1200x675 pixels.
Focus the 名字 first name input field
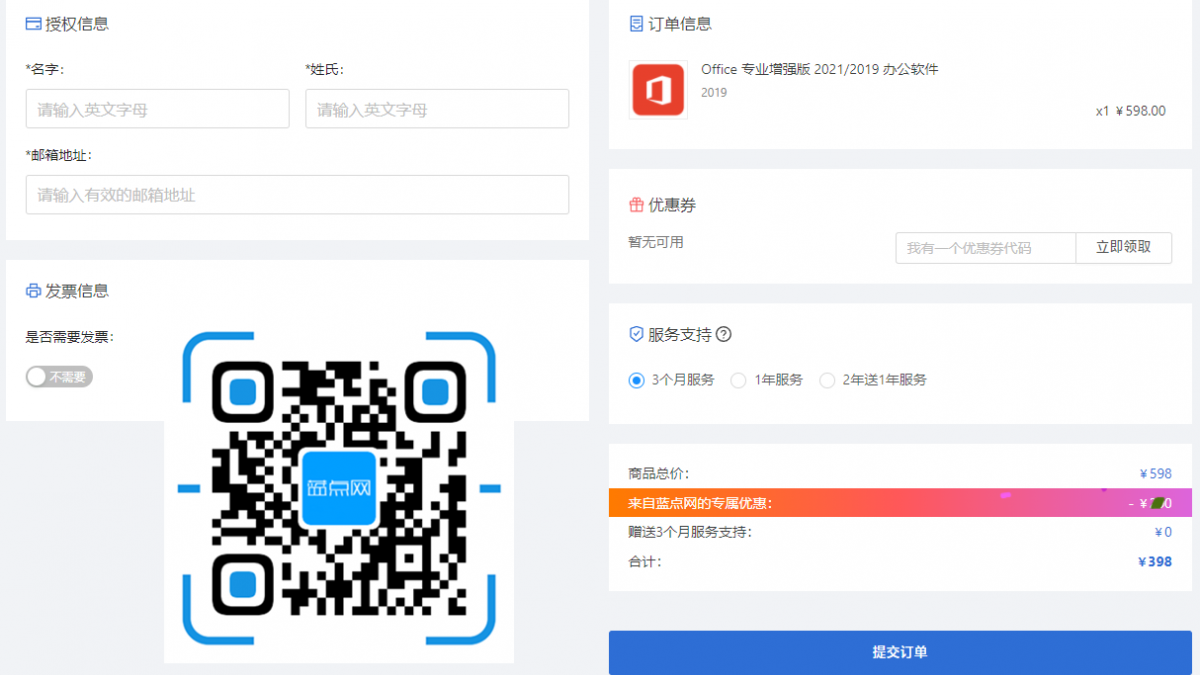pyautogui.click(x=157, y=109)
